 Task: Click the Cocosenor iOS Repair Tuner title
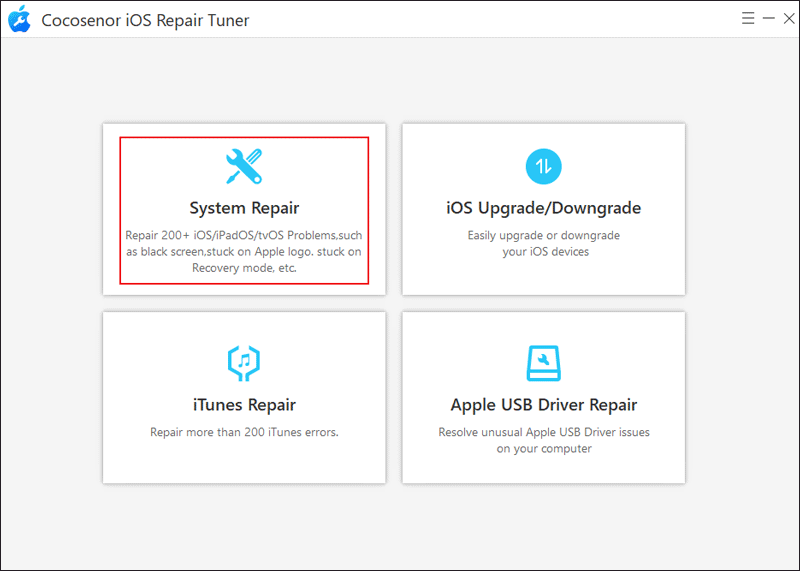145,20
